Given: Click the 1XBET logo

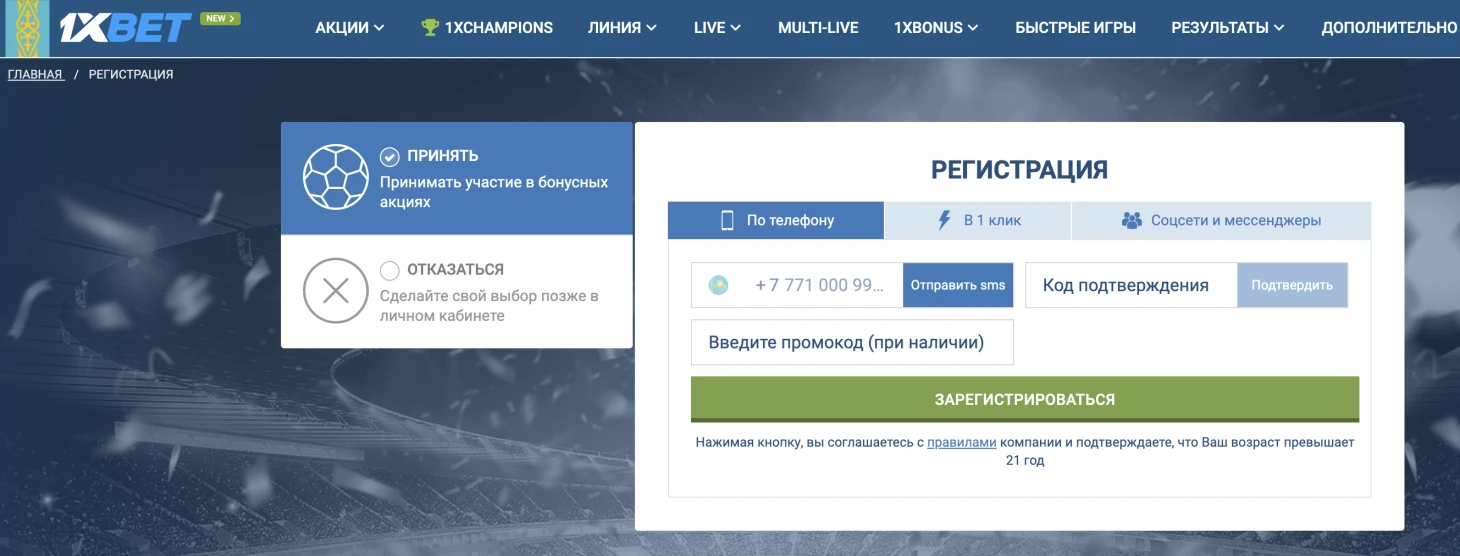Looking at the screenshot, I should [x=125, y=27].
